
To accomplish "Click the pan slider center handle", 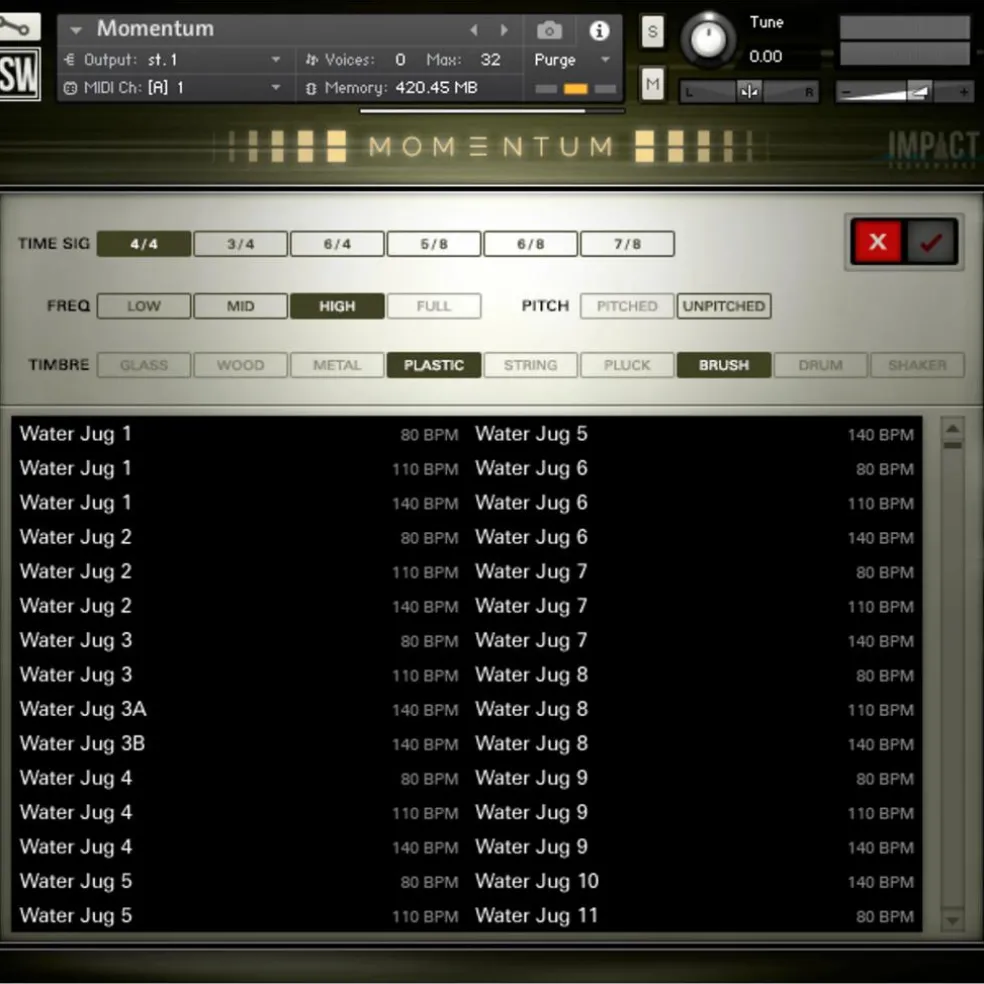I will pos(749,92).
